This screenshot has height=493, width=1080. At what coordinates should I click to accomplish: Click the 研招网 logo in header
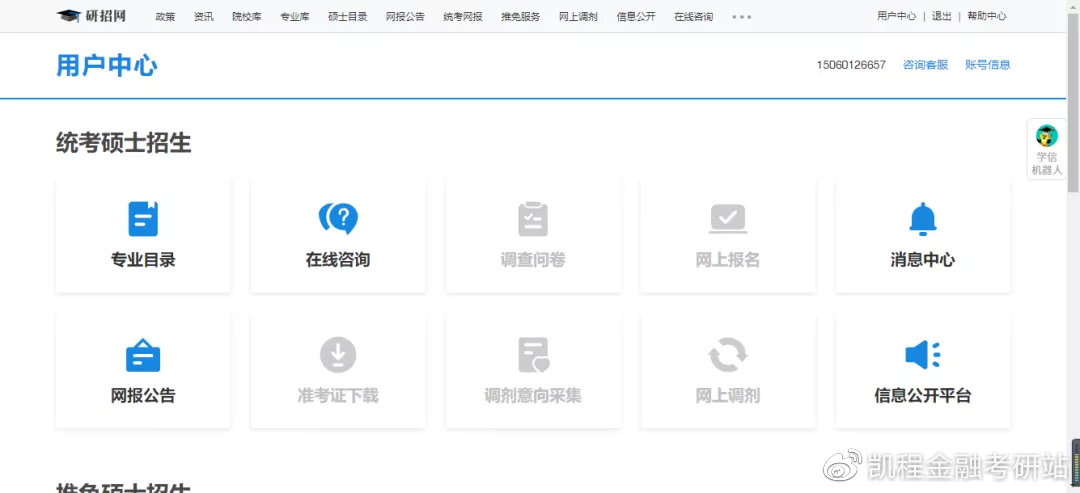[92, 16]
